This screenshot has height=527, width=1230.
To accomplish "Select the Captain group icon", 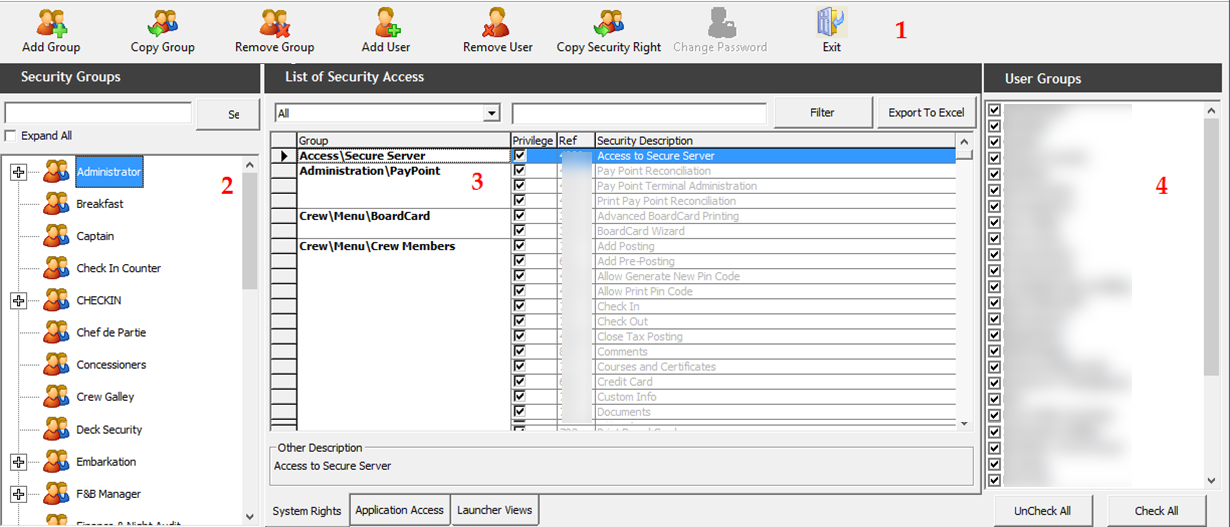I will coord(56,236).
